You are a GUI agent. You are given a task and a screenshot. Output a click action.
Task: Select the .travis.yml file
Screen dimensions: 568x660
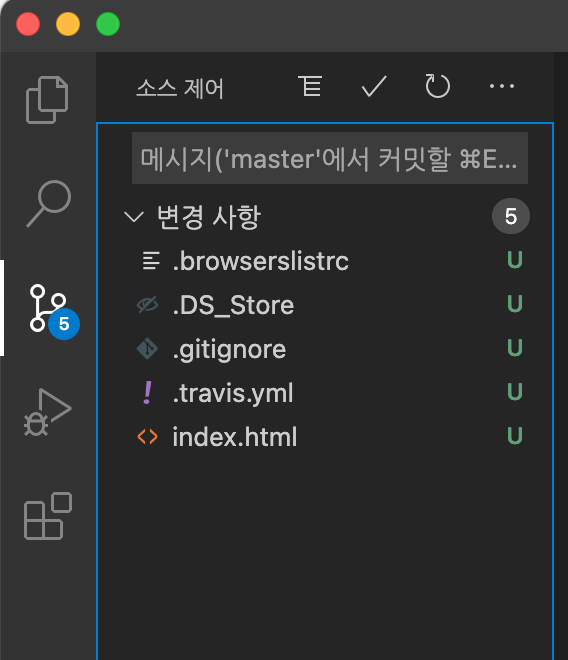click(325, 392)
